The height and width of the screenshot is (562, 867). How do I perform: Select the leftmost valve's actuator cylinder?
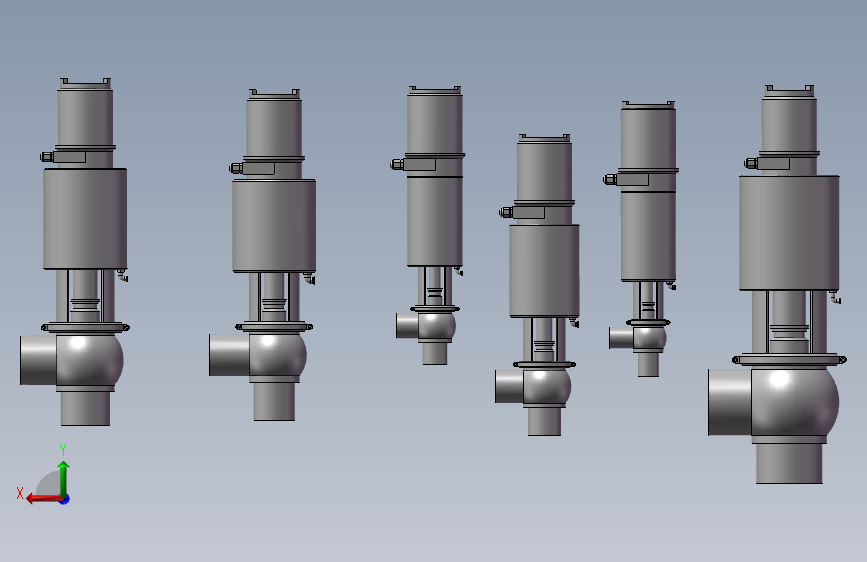tap(85, 218)
